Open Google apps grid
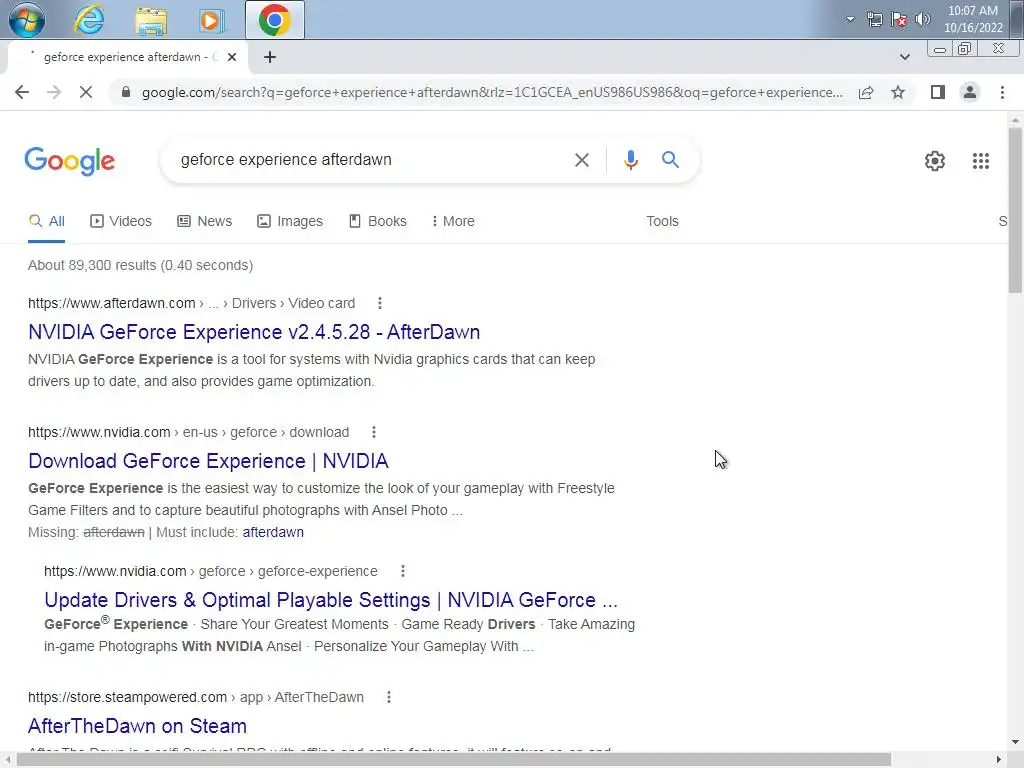The height and width of the screenshot is (768, 1024). click(x=980, y=161)
